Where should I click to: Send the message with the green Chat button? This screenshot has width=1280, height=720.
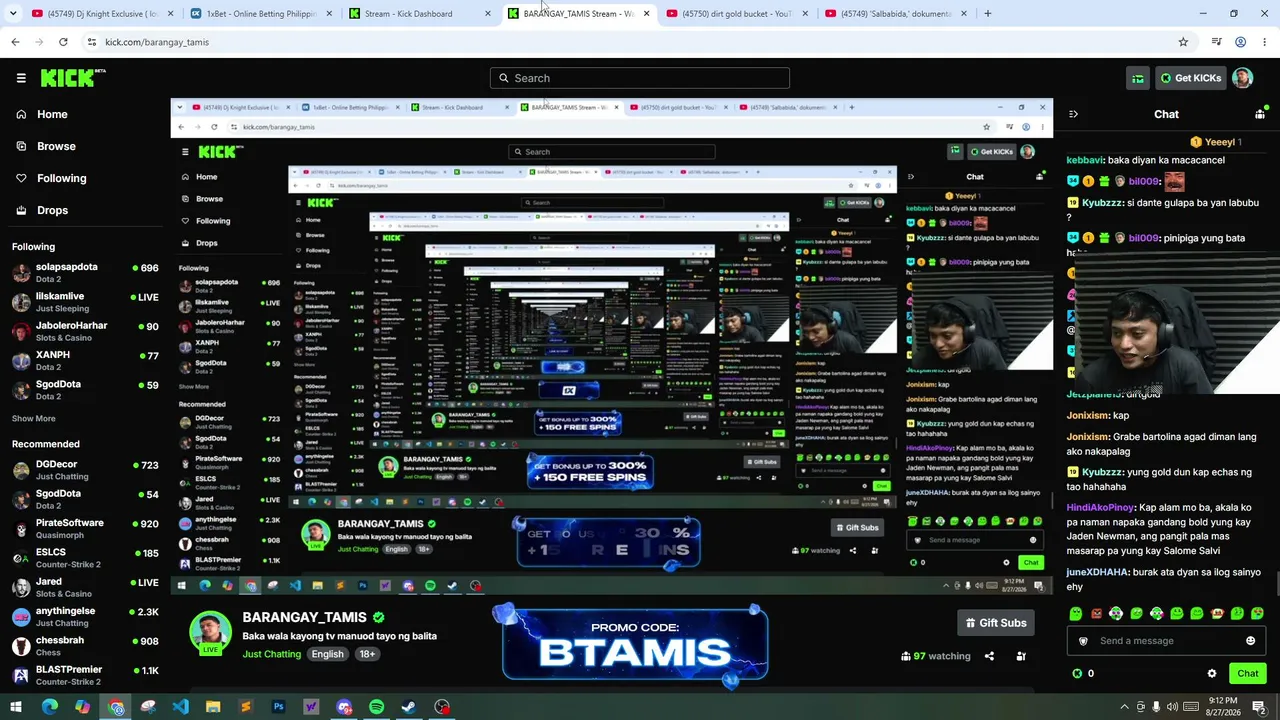pyautogui.click(x=1247, y=674)
